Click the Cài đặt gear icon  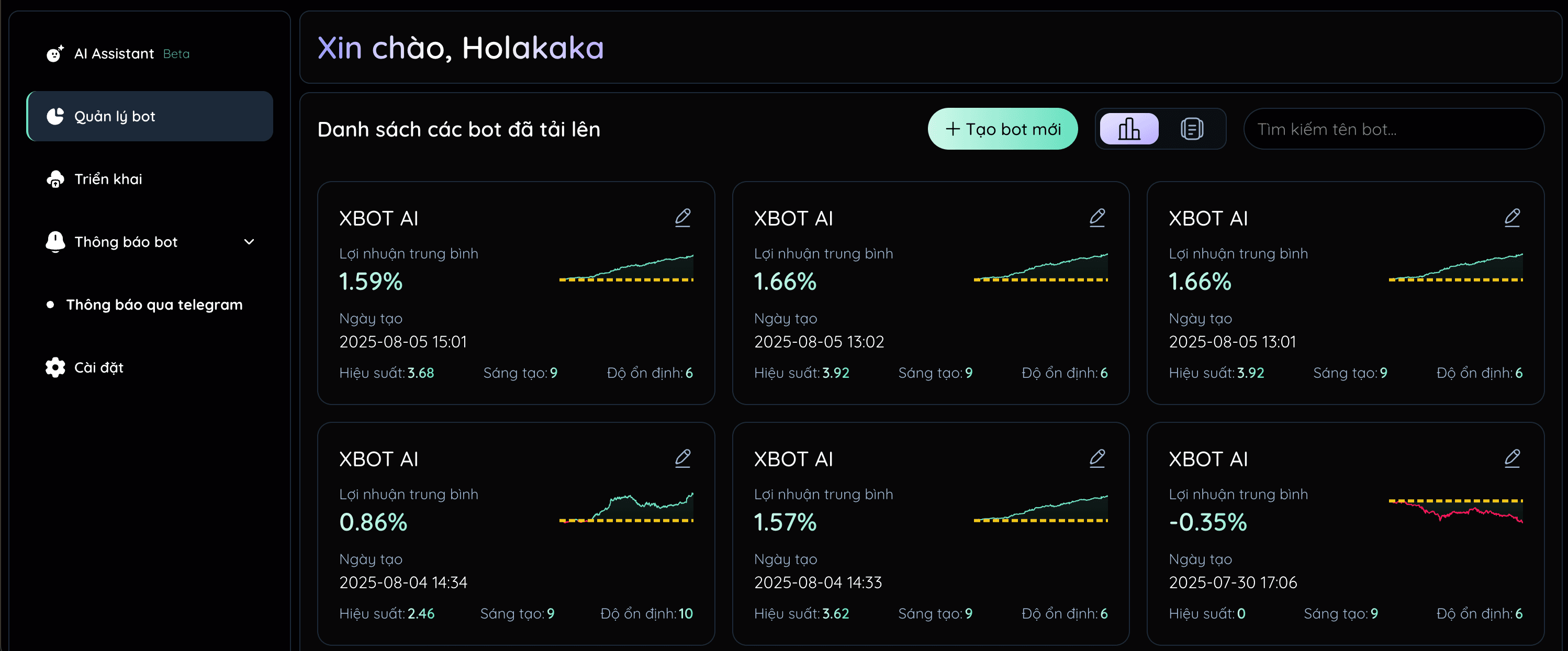(x=55, y=367)
